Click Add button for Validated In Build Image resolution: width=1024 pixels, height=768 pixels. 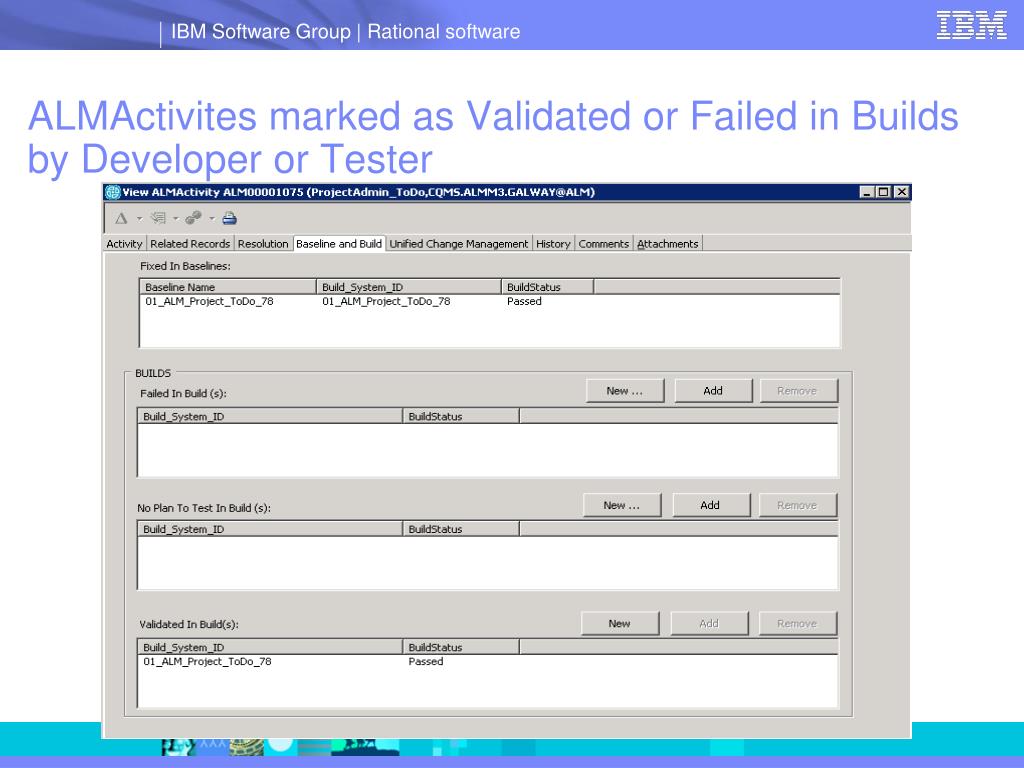709,623
